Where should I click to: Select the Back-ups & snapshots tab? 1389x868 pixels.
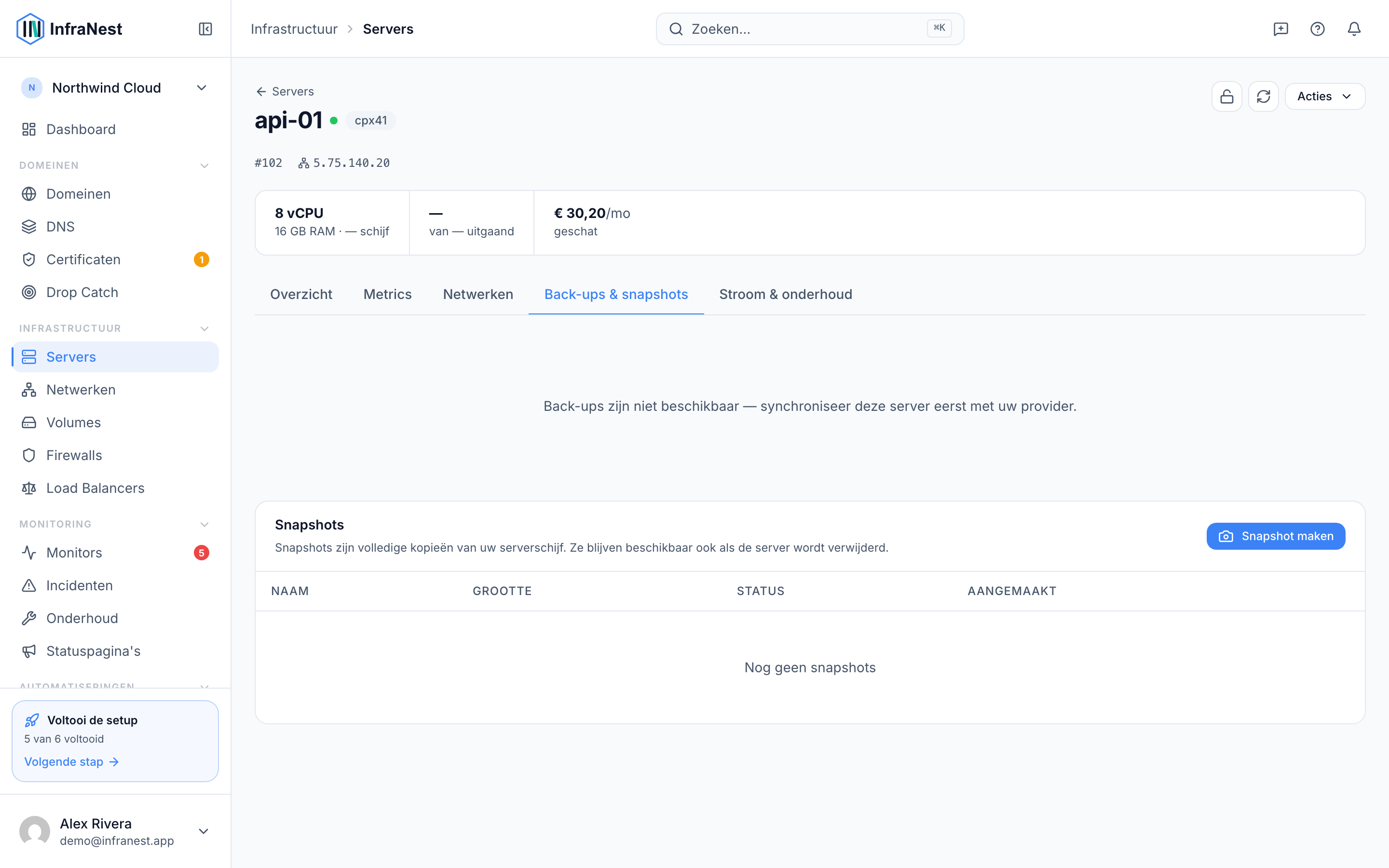(x=616, y=295)
